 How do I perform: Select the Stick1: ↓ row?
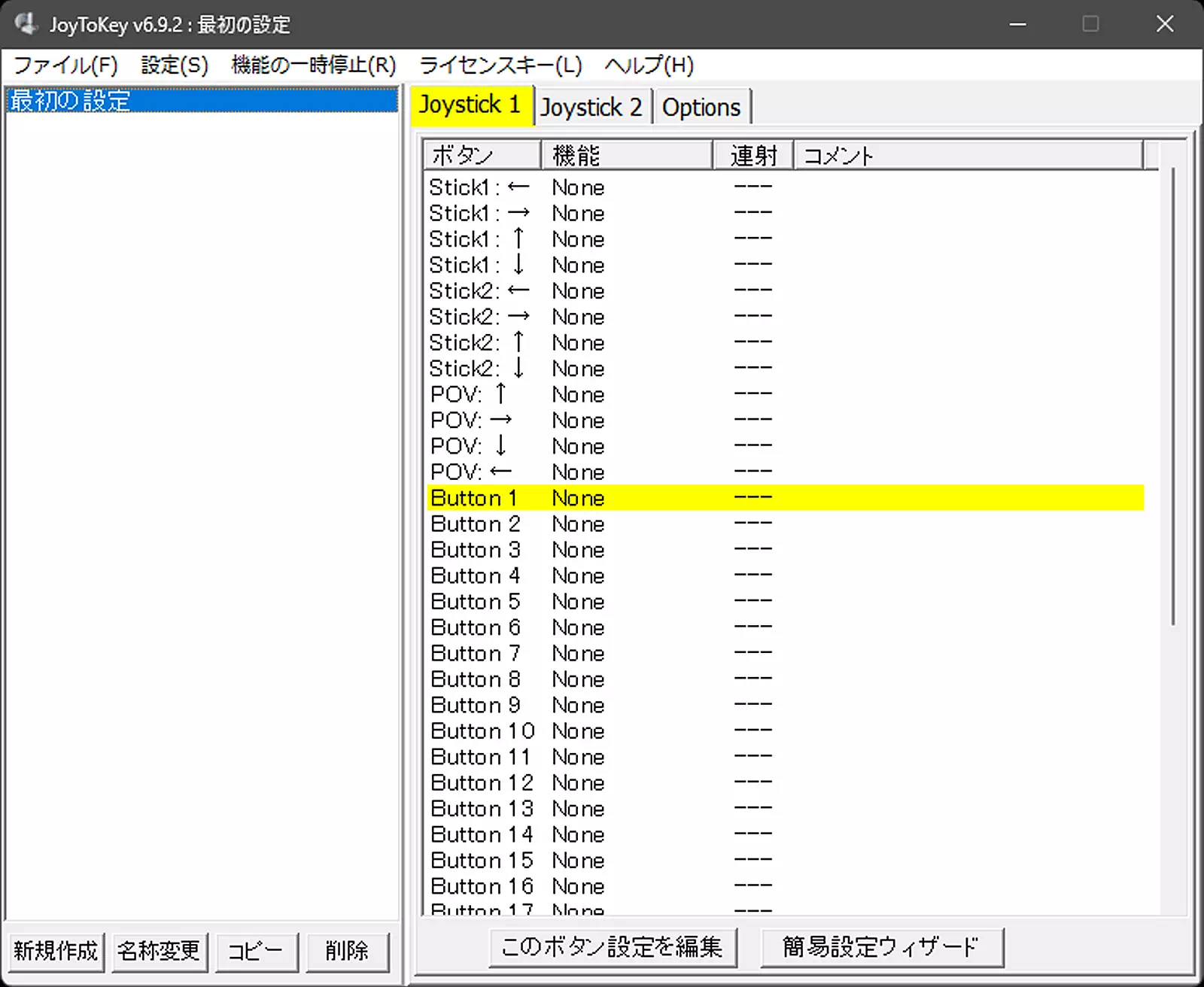pos(786,265)
